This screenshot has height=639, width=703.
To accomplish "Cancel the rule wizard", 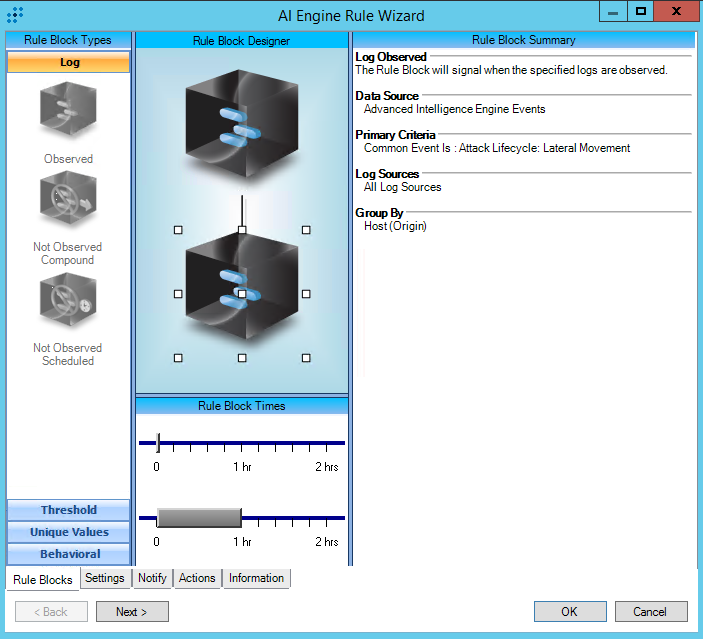I will click(649, 612).
